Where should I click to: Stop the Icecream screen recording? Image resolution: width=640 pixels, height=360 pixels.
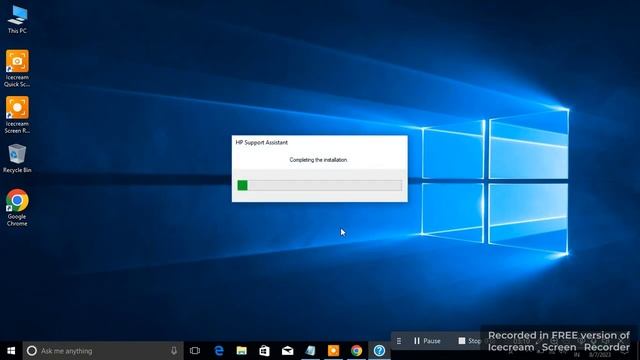click(469, 341)
